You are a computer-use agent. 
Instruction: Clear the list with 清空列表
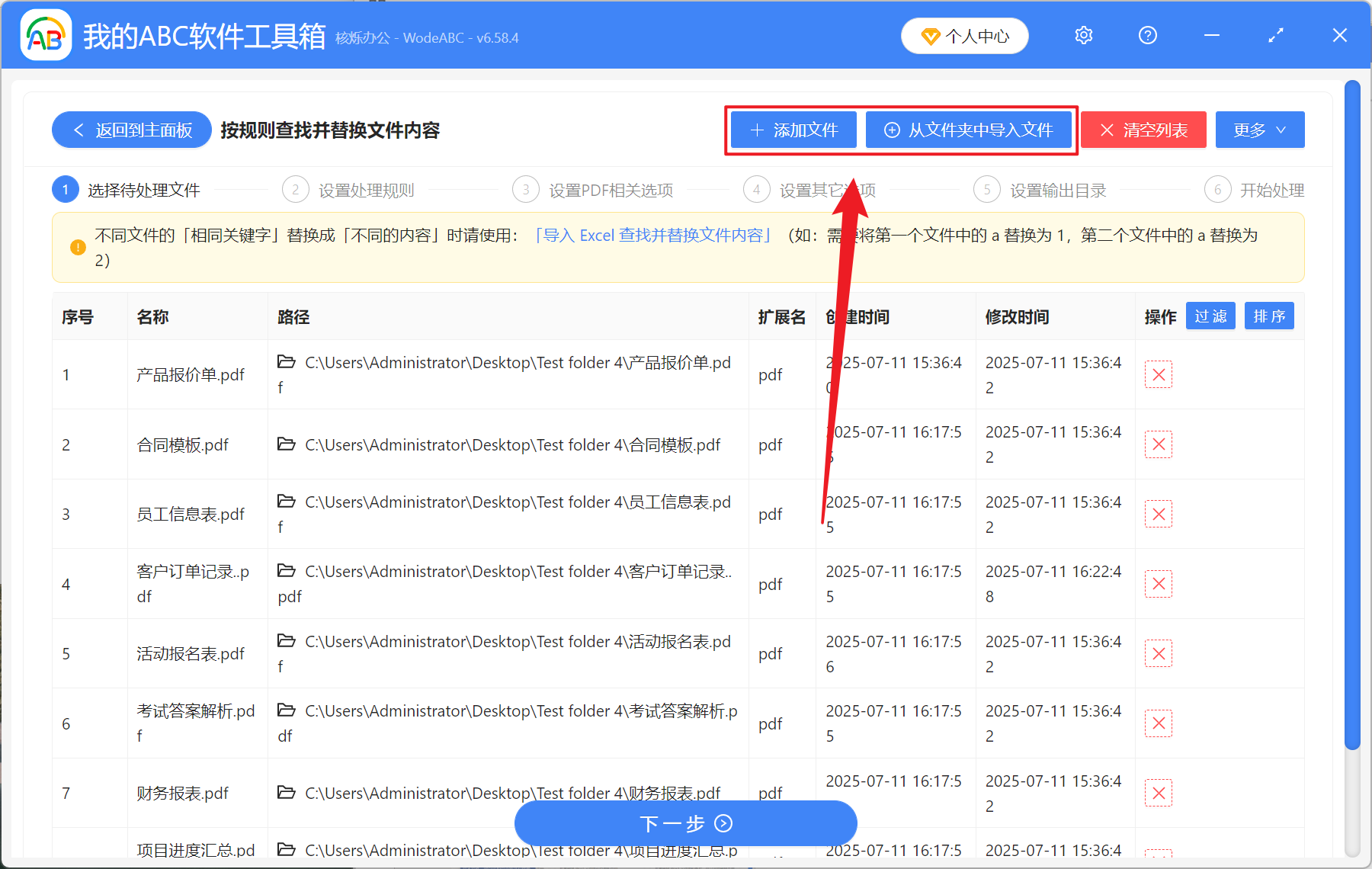[x=1143, y=130]
